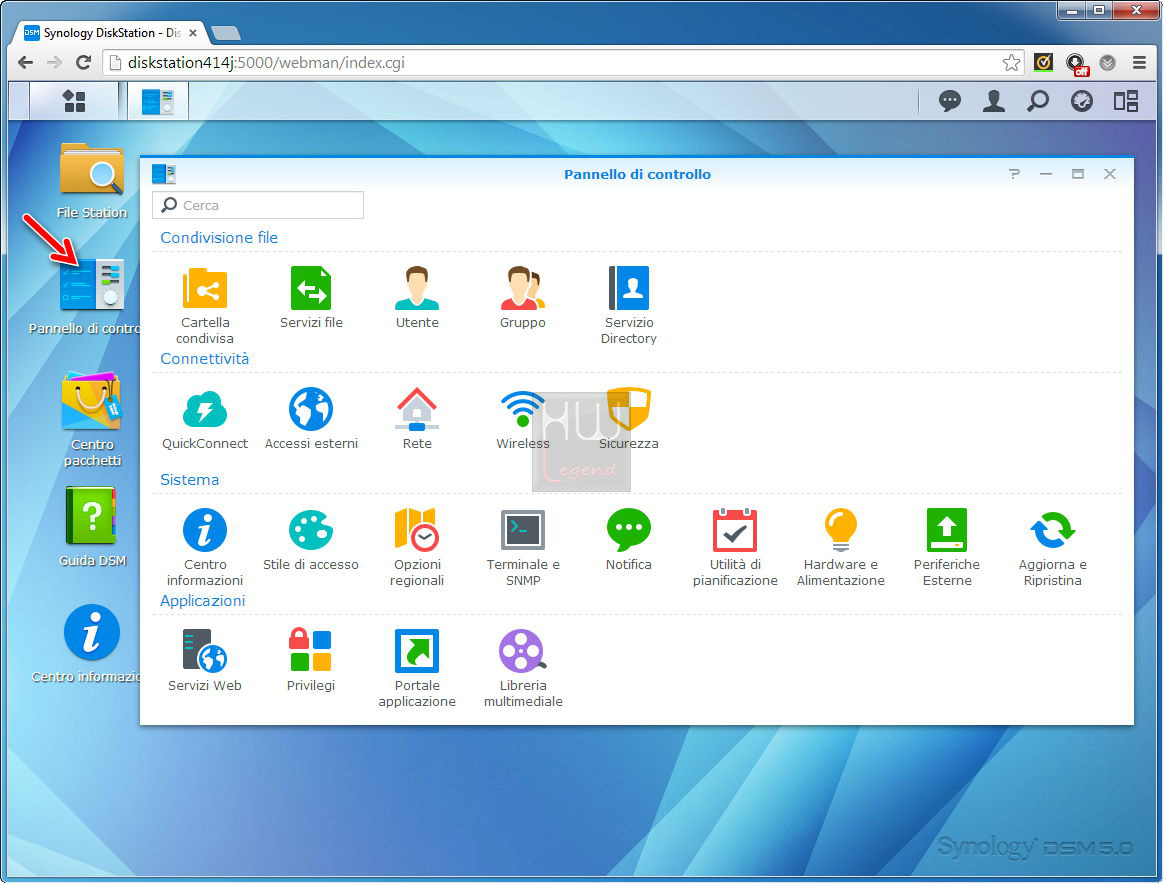This screenshot has height=884, width=1164.
Task: Minimize the Pannello di controllo window
Action: (1046, 174)
